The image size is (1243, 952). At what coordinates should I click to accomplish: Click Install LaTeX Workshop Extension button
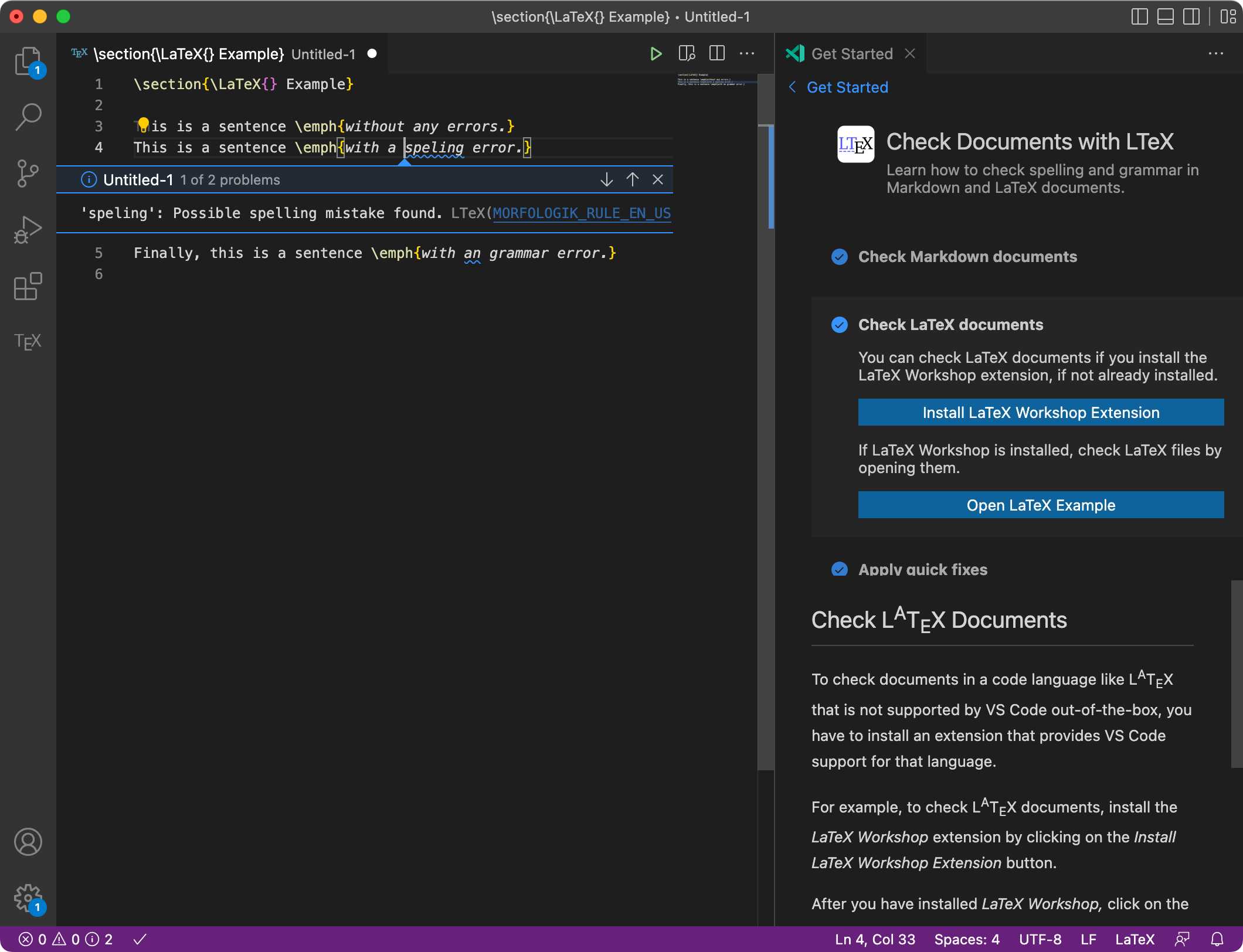(x=1040, y=412)
